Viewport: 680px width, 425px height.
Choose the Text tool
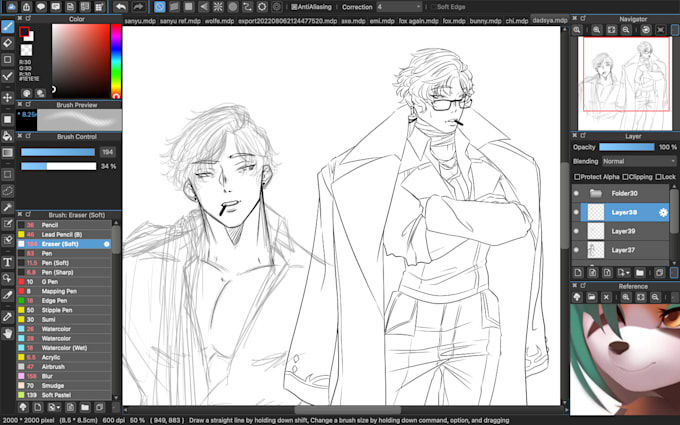click(x=8, y=261)
